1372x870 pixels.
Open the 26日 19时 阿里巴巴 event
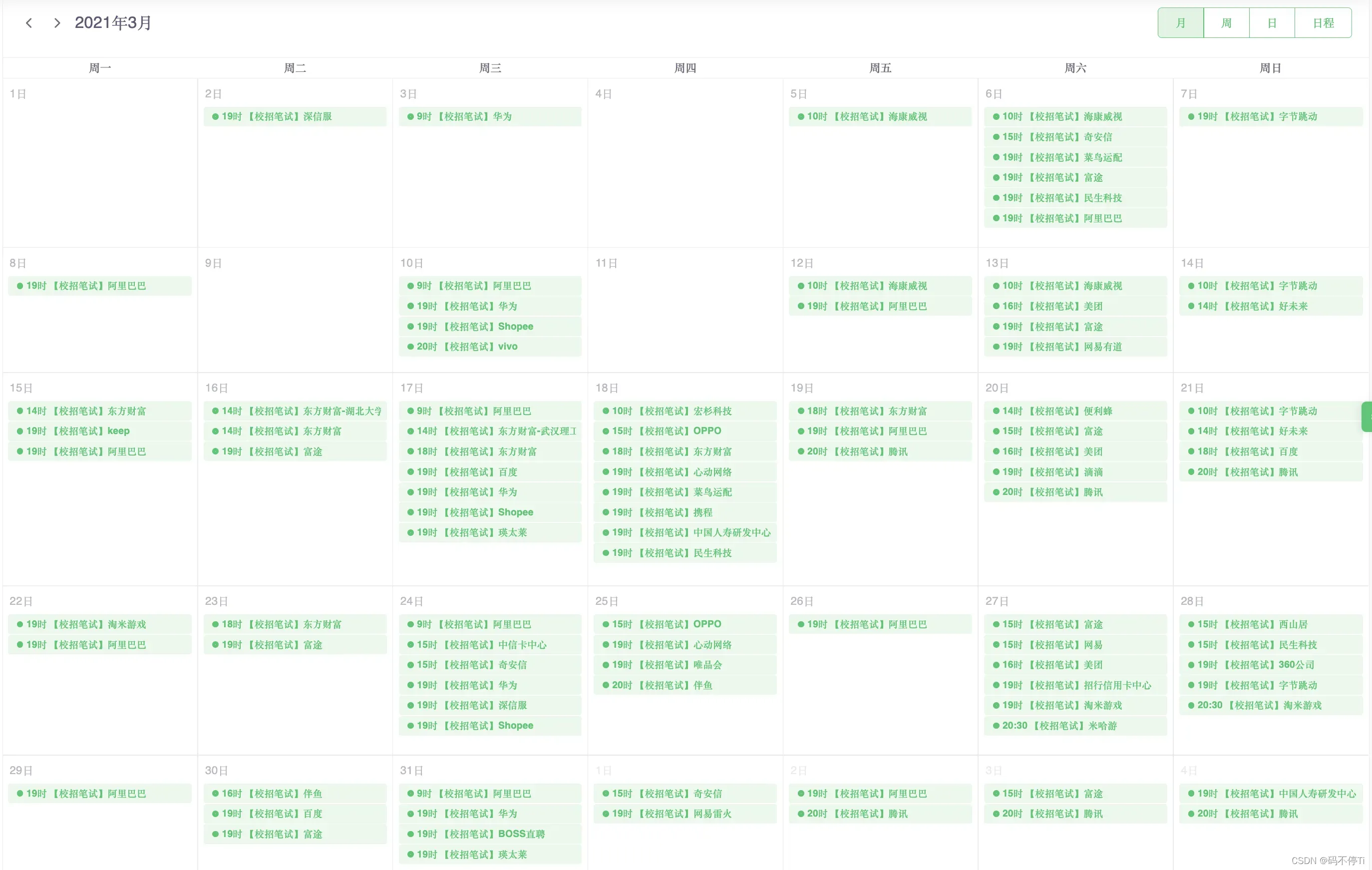pyautogui.click(x=880, y=624)
